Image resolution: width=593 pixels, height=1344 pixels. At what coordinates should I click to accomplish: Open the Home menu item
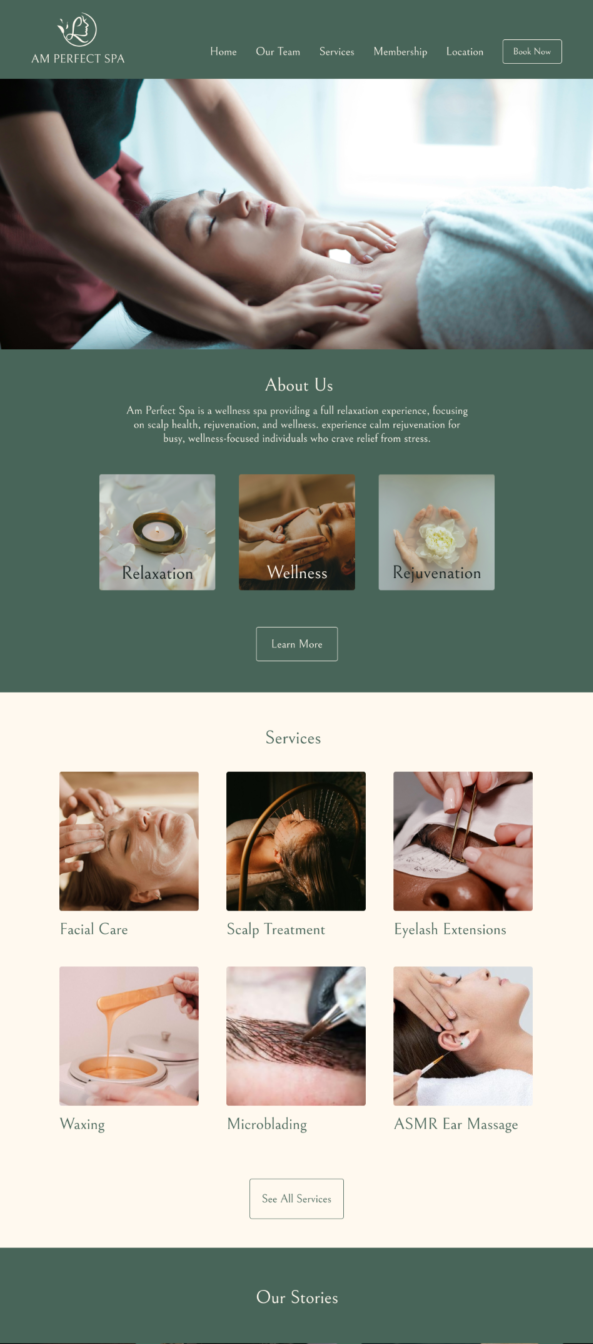coord(223,52)
